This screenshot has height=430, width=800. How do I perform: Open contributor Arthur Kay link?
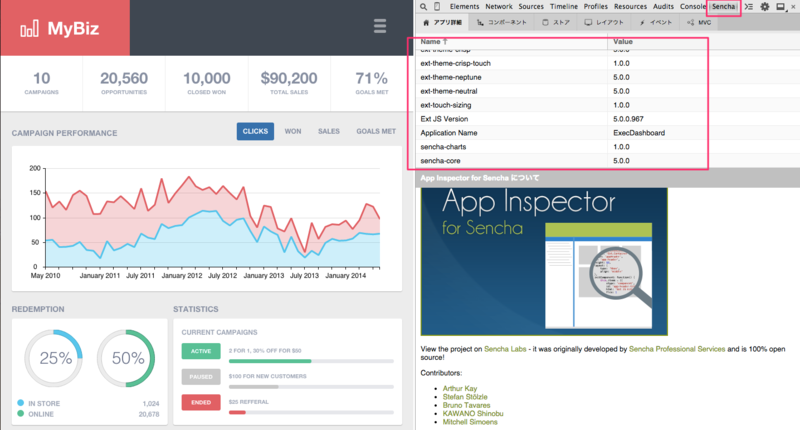coord(460,388)
